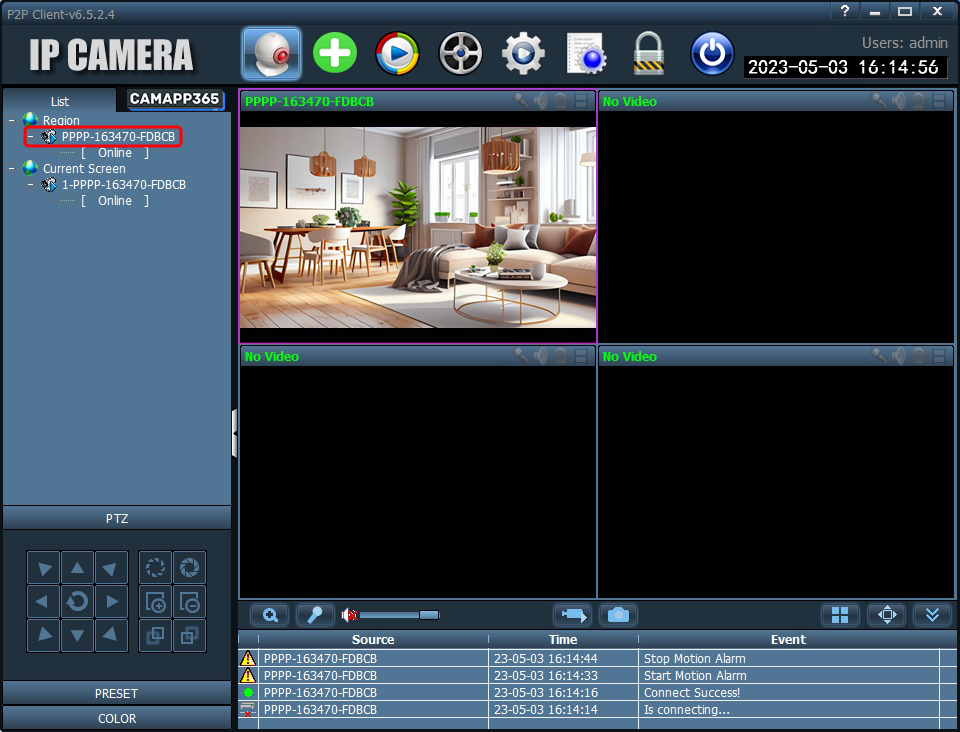The image size is (960, 732).
Task: Move PTZ camera right
Action: [111, 602]
